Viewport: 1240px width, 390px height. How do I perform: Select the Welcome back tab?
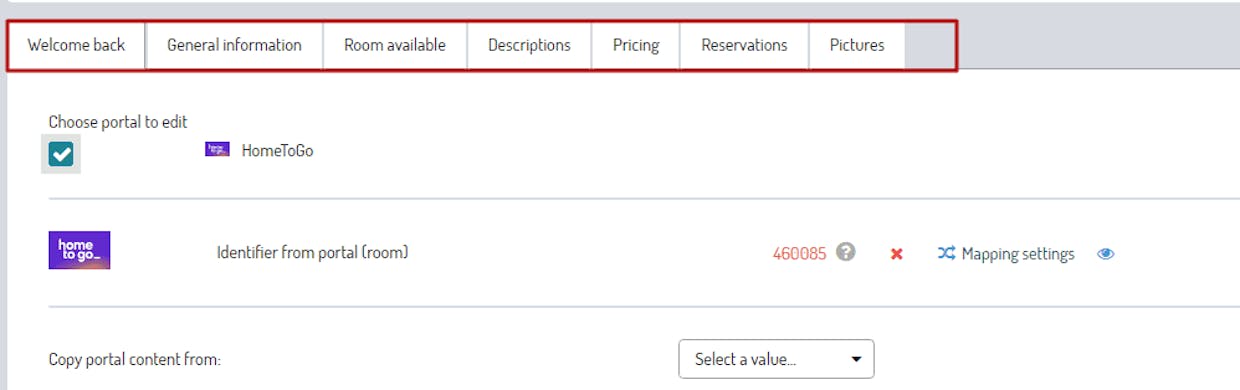(76, 45)
